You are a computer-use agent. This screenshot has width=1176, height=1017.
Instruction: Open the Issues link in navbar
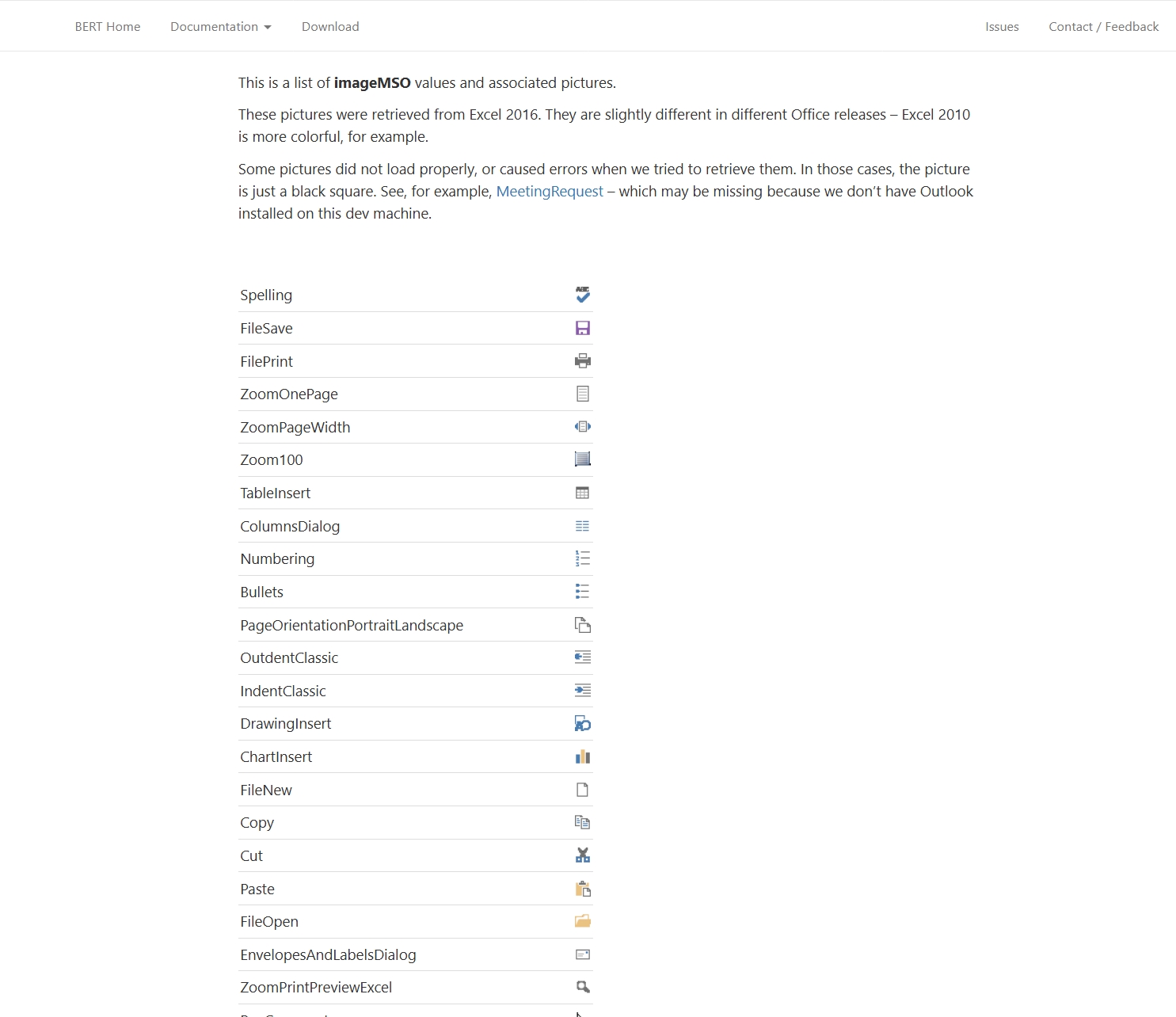click(x=1002, y=27)
